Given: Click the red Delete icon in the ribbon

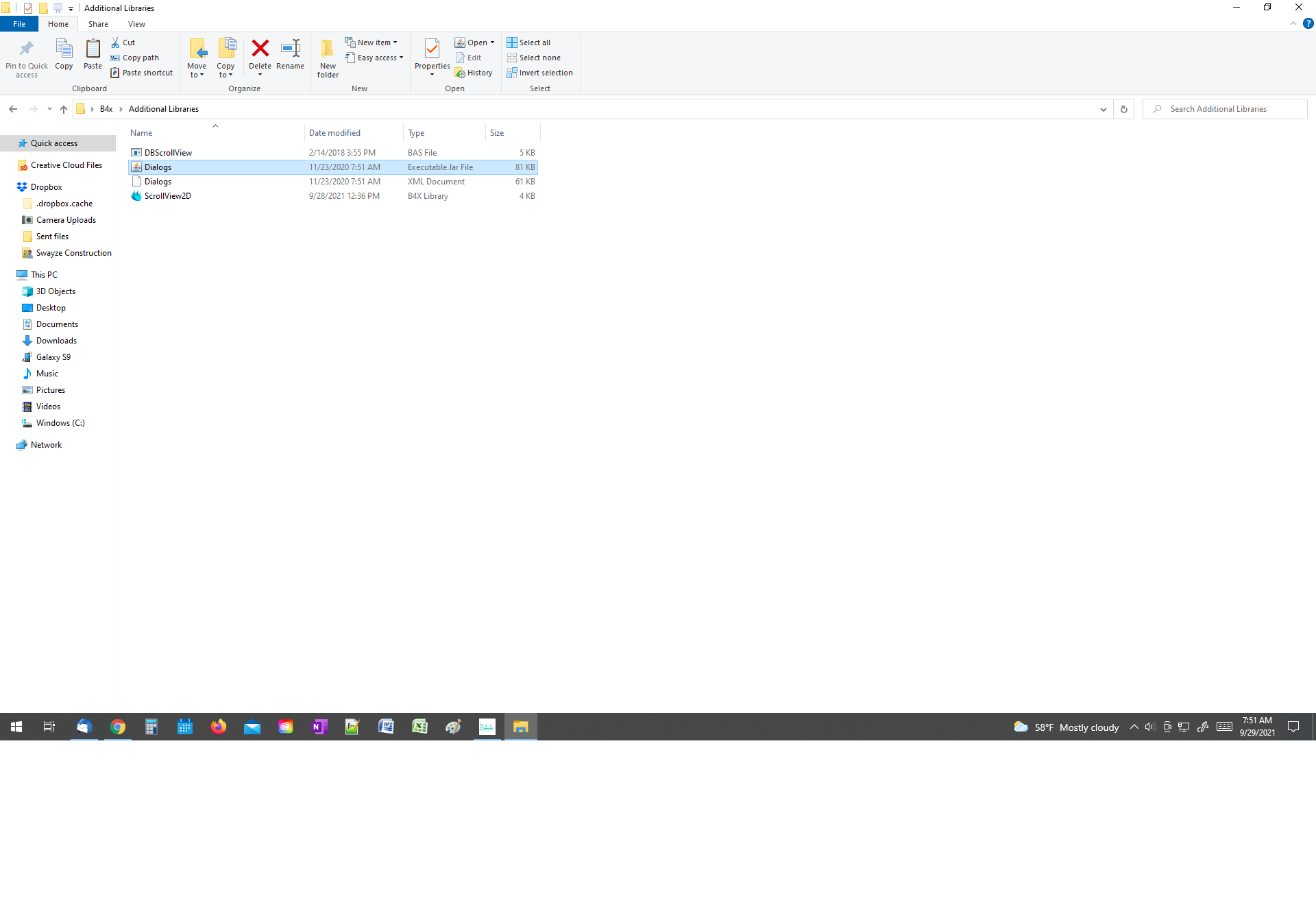Looking at the screenshot, I should coord(260,49).
